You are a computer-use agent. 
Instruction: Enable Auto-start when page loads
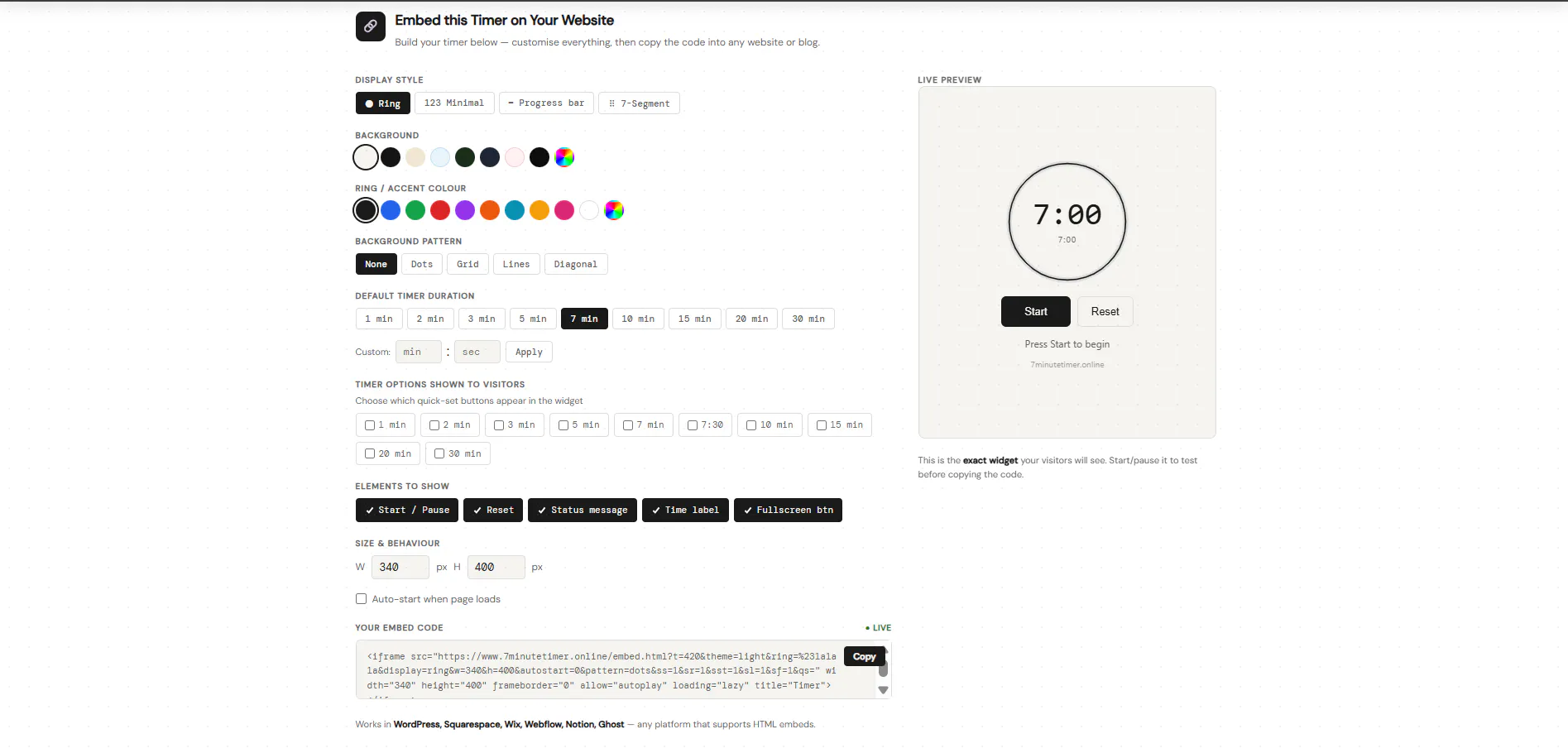click(x=362, y=599)
